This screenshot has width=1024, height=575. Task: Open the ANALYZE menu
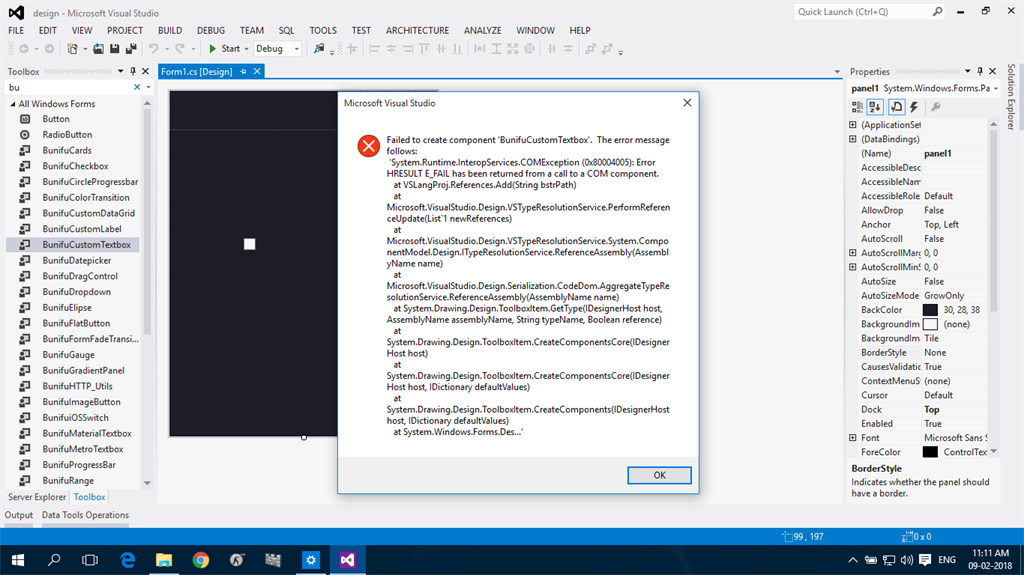pyautogui.click(x=483, y=31)
